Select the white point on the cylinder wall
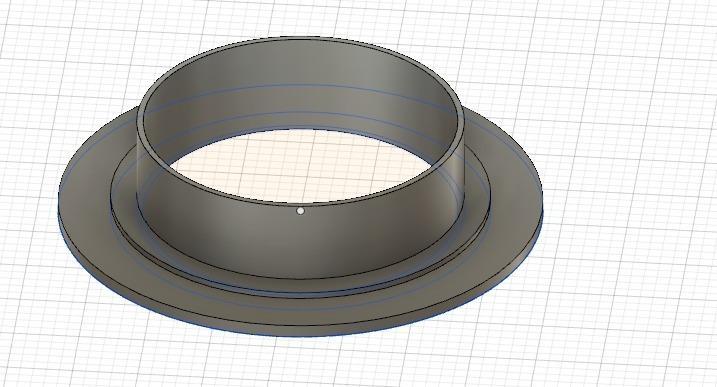This screenshot has height=387, width=717. pos(300,211)
